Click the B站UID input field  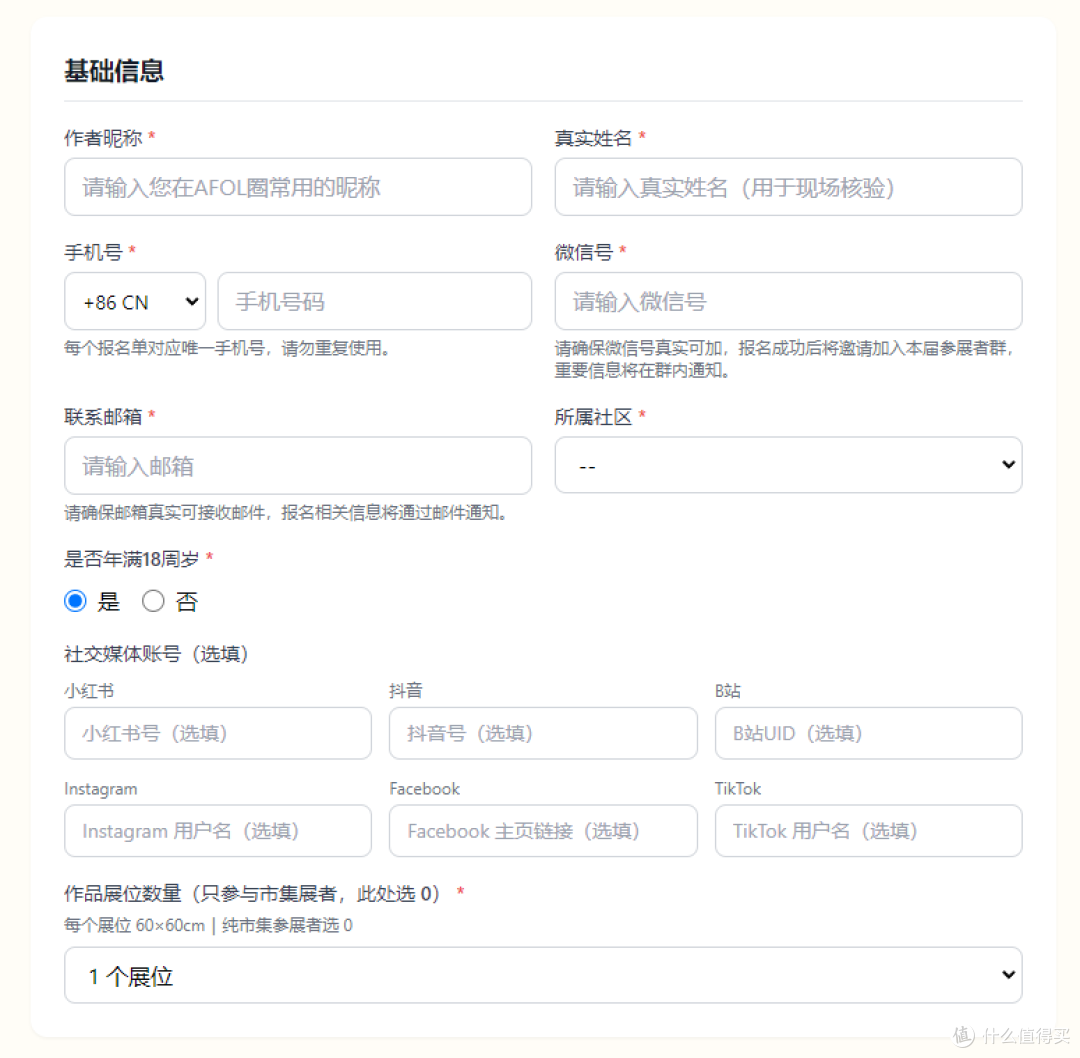[x=868, y=733]
